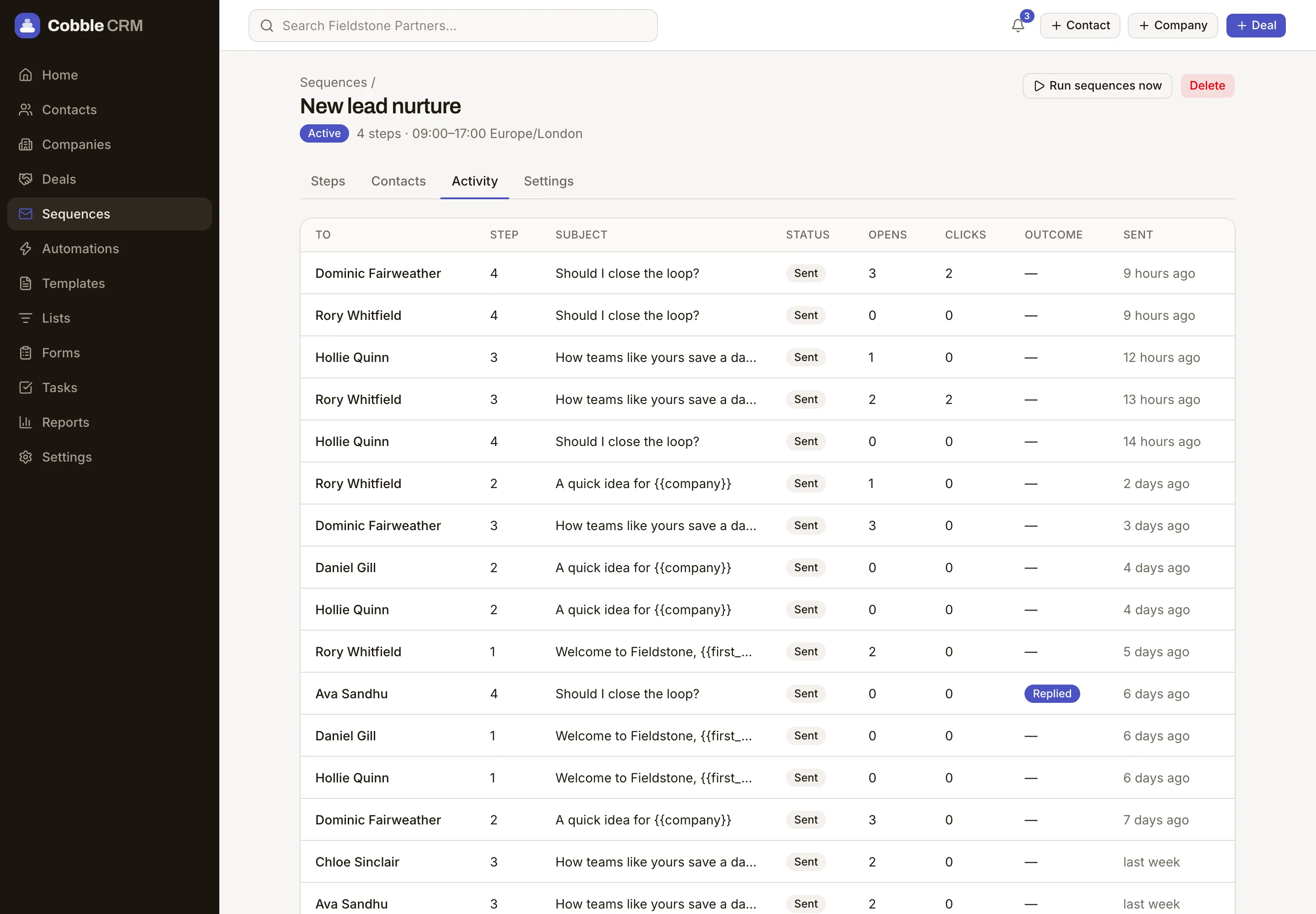Create a new Deal

point(1256,25)
